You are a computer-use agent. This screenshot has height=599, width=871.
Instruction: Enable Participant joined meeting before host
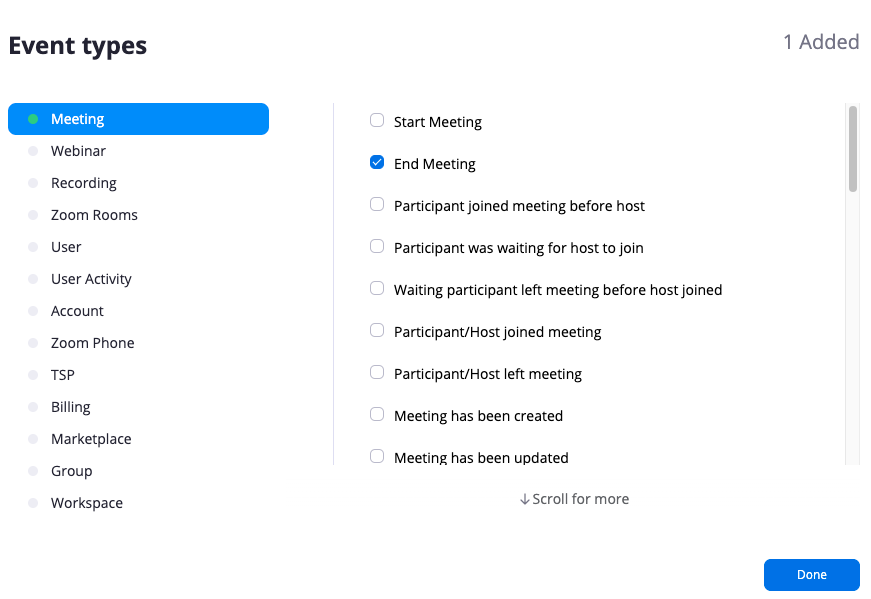[377, 205]
